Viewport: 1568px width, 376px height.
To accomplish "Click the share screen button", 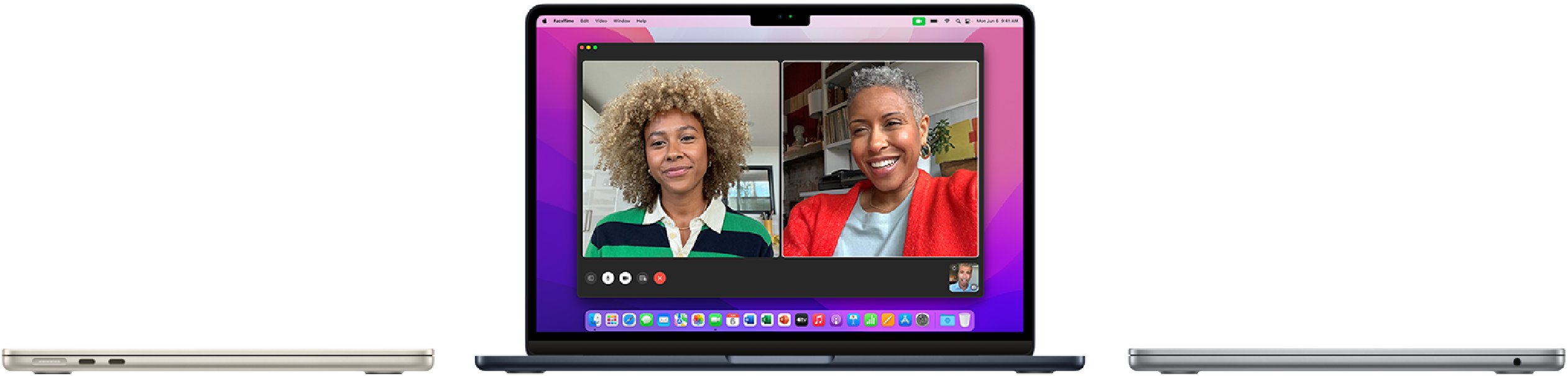I will (642, 278).
